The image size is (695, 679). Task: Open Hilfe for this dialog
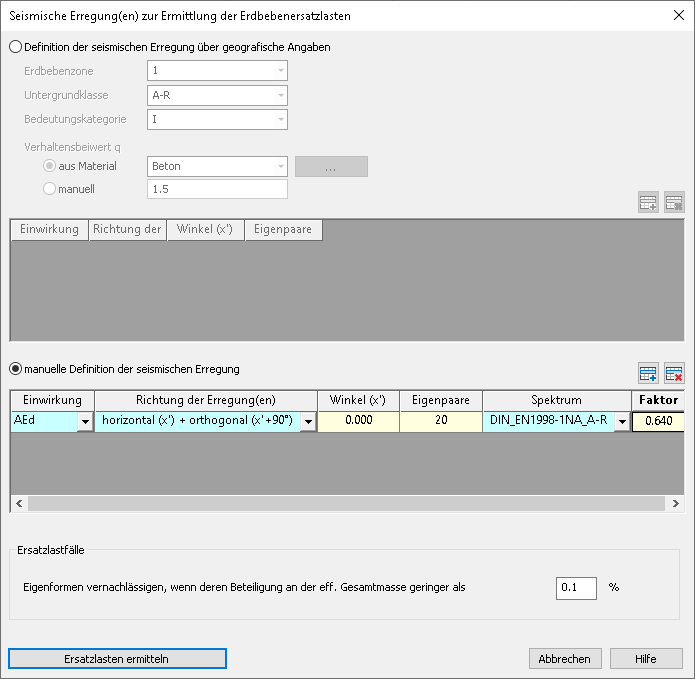[646, 659]
